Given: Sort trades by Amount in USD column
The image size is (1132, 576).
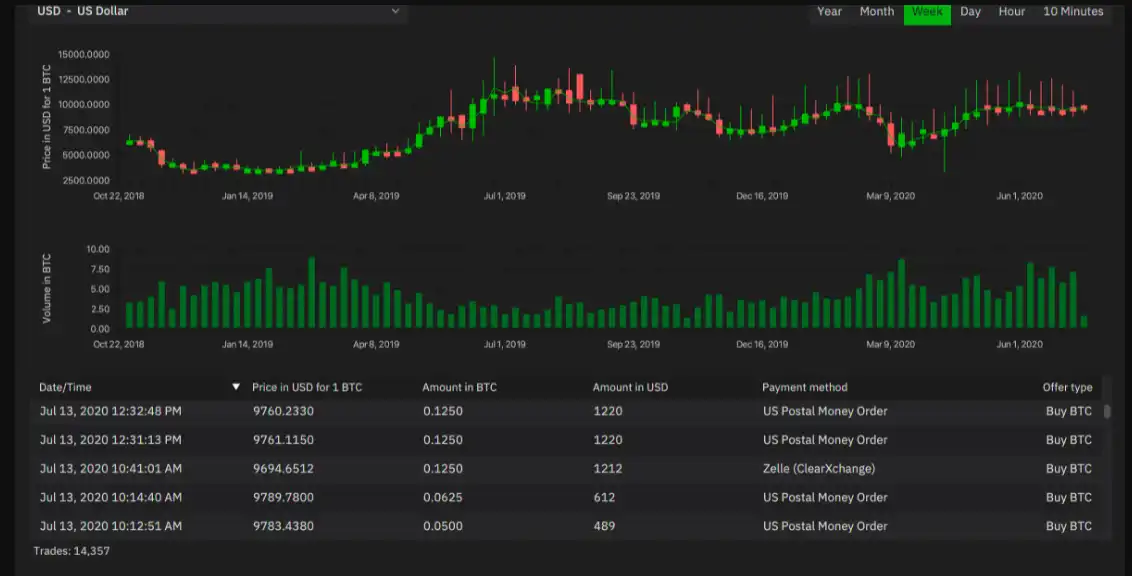Looking at the screenshot, I should tap(630, 387).
